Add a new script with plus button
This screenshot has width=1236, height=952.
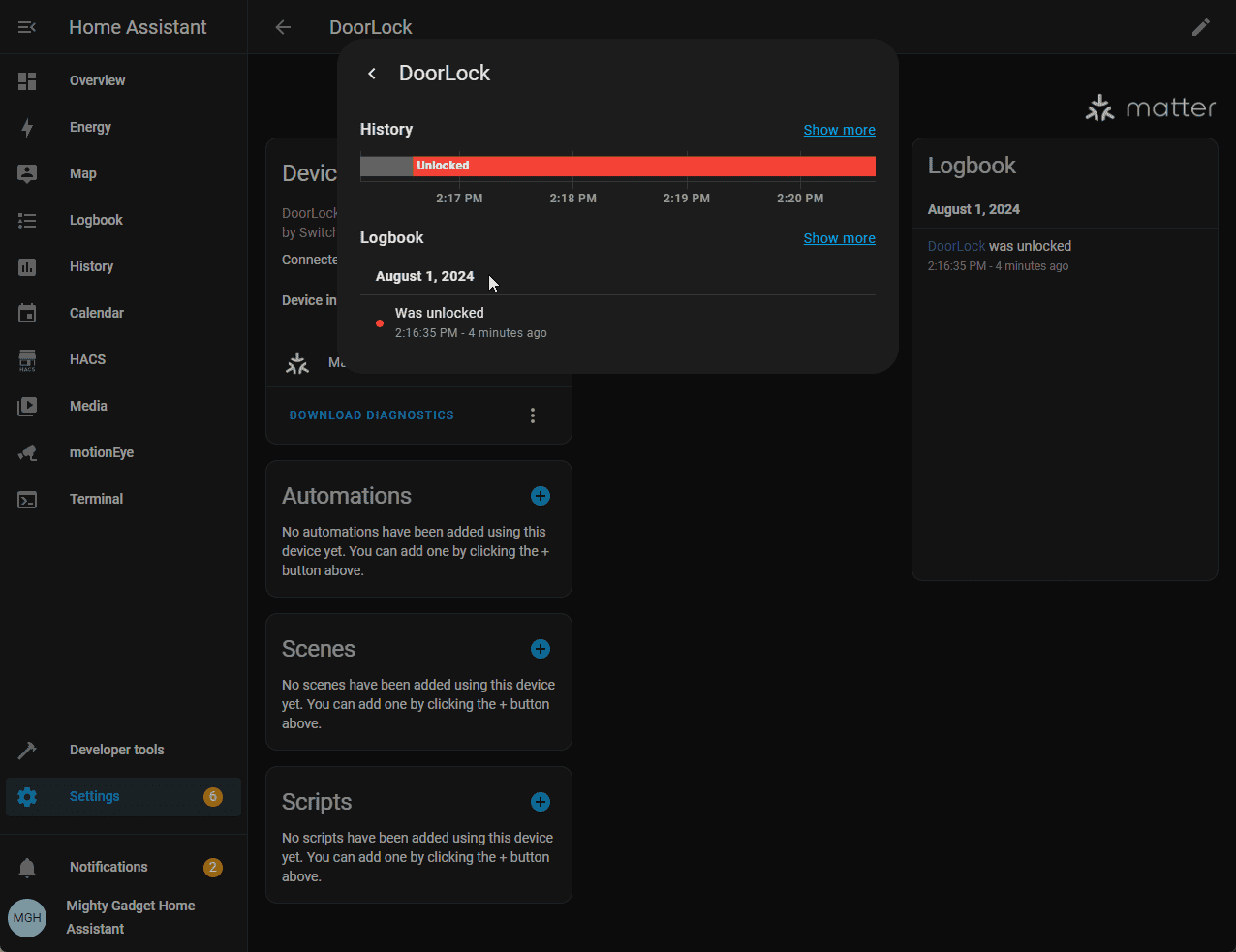tap(541, 802)
